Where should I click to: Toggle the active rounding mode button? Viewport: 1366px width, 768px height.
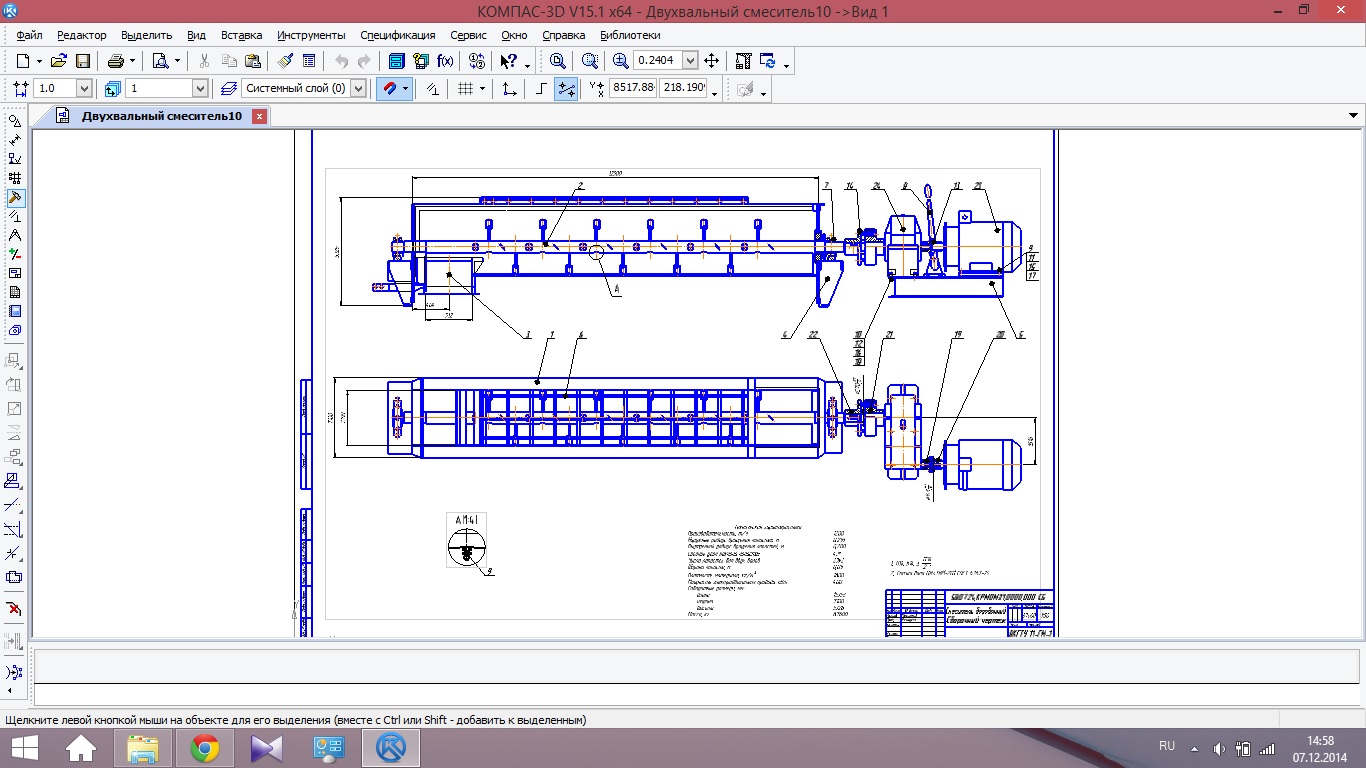click(566, 89)
